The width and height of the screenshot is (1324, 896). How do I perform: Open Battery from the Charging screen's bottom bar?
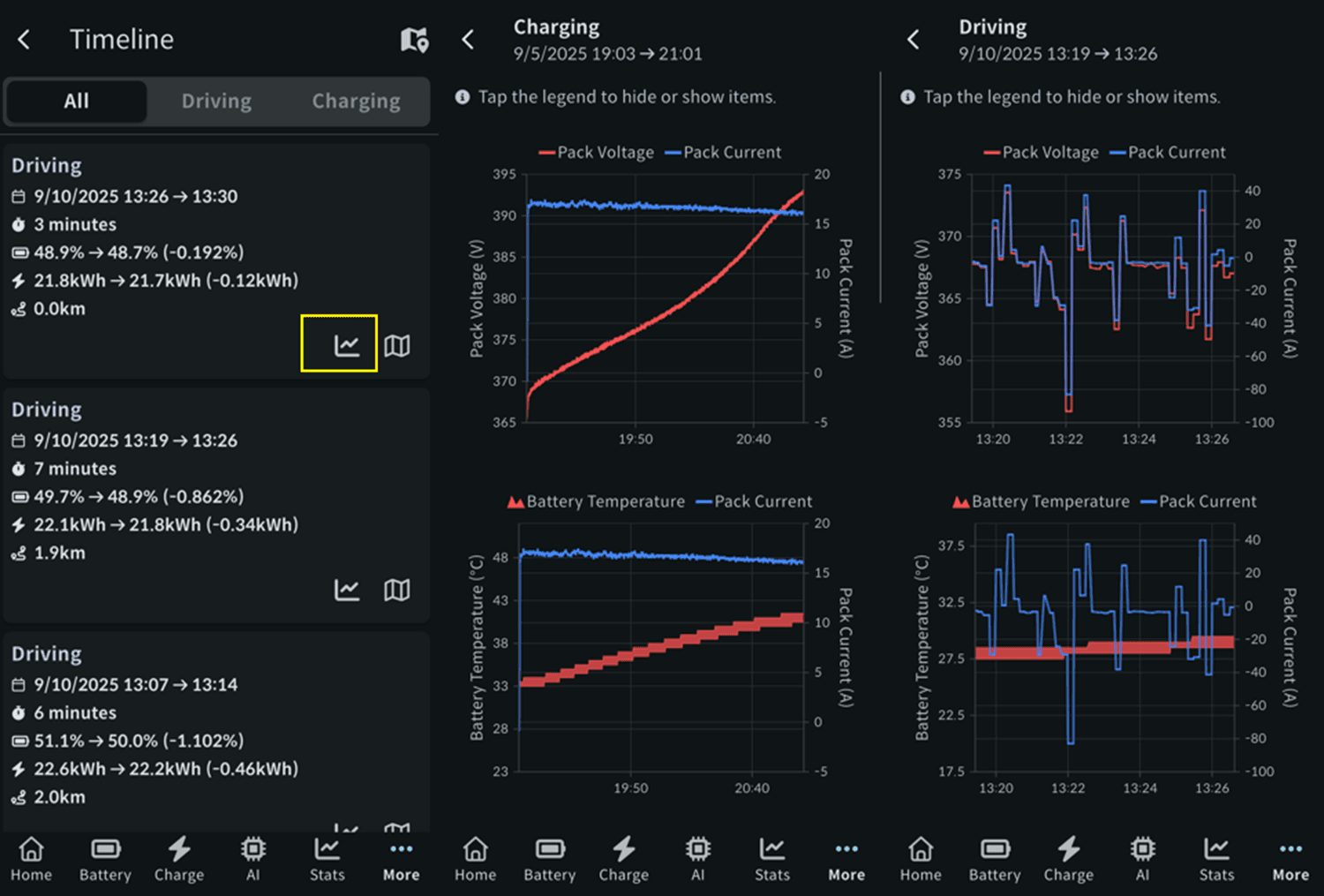point(550,860)
